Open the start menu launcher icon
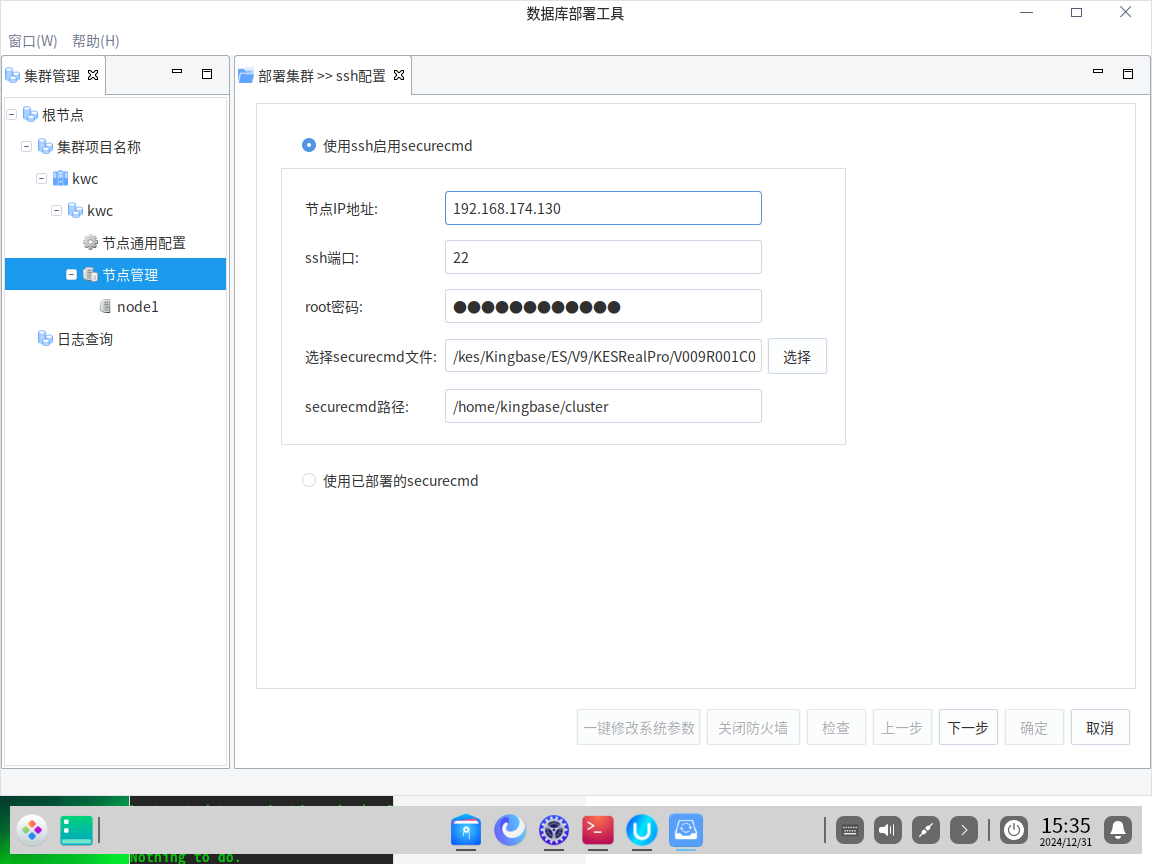This screenshot has height=864, width=1152. pyautogui.click(x=32, y=829)
